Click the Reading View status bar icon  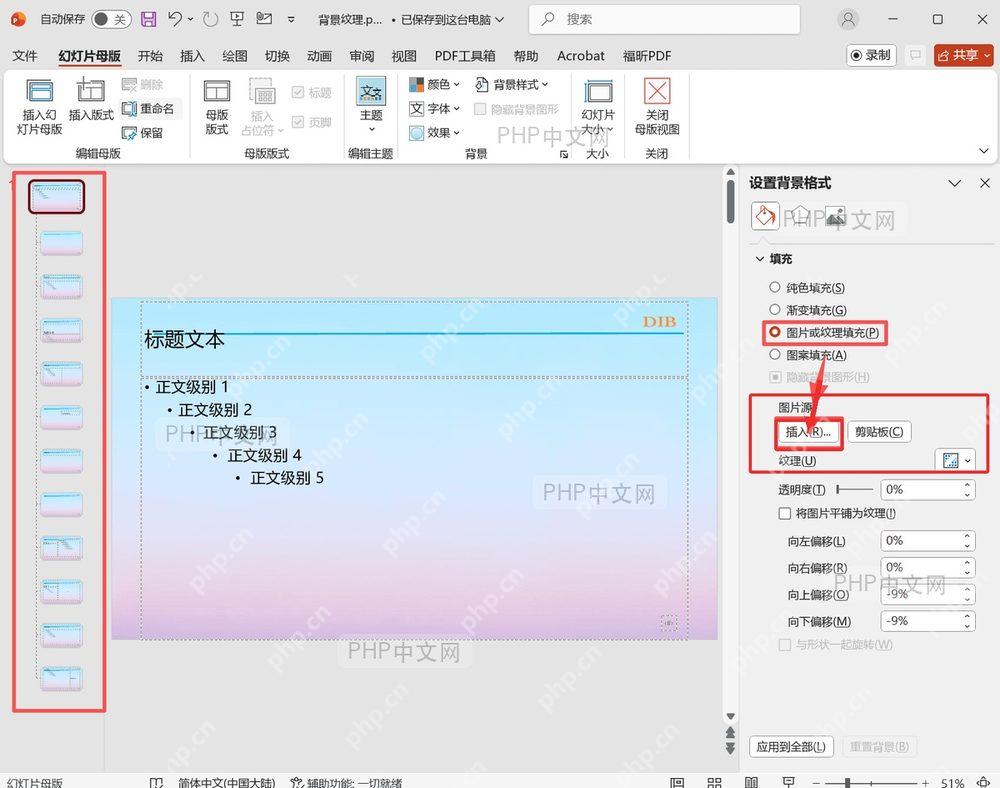click(x=752, y=782)
